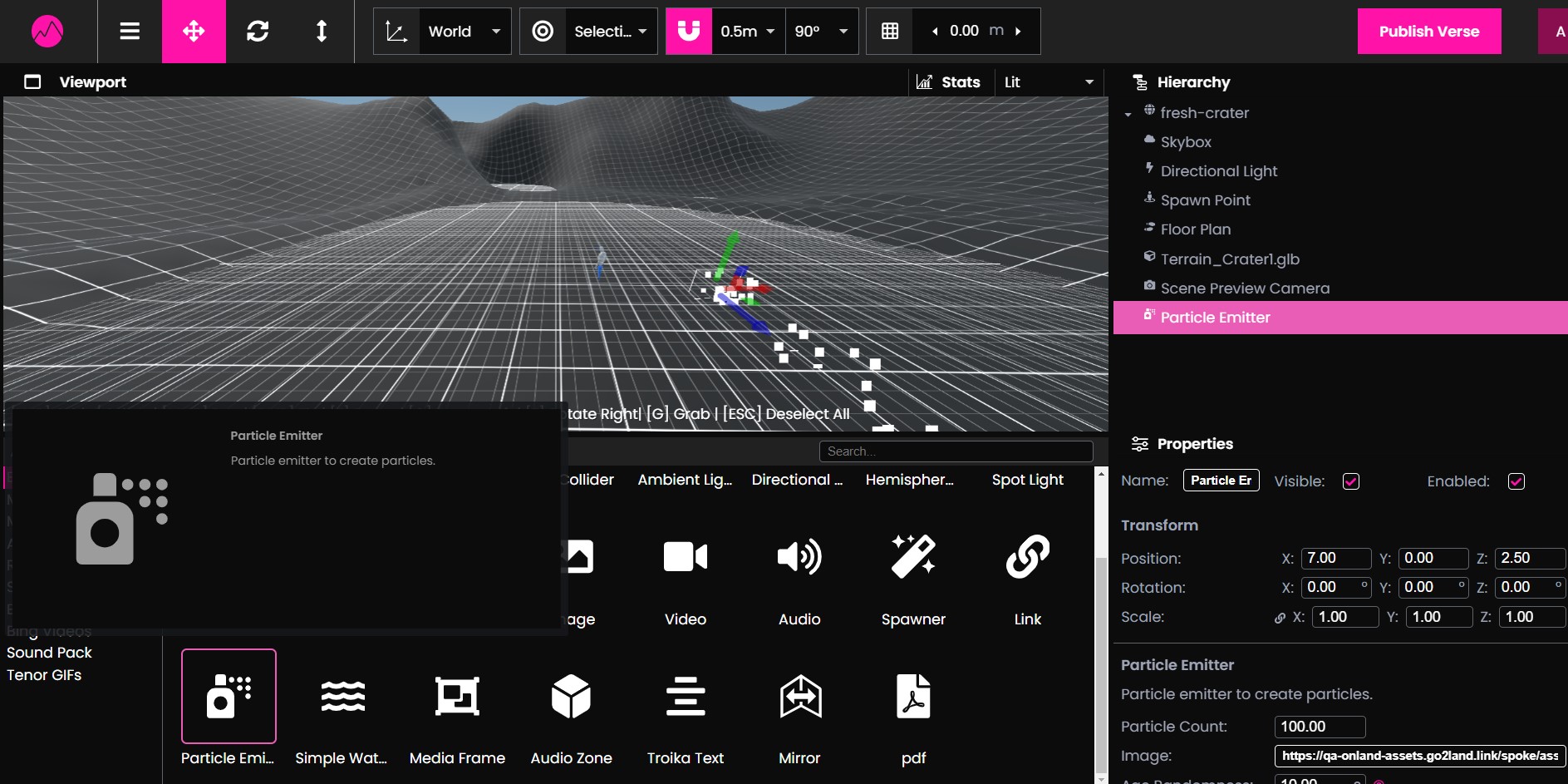Click Hierarchy panel header
Screen dimensions: 1568x784
pyautogui.click(x=1193, y=82)
